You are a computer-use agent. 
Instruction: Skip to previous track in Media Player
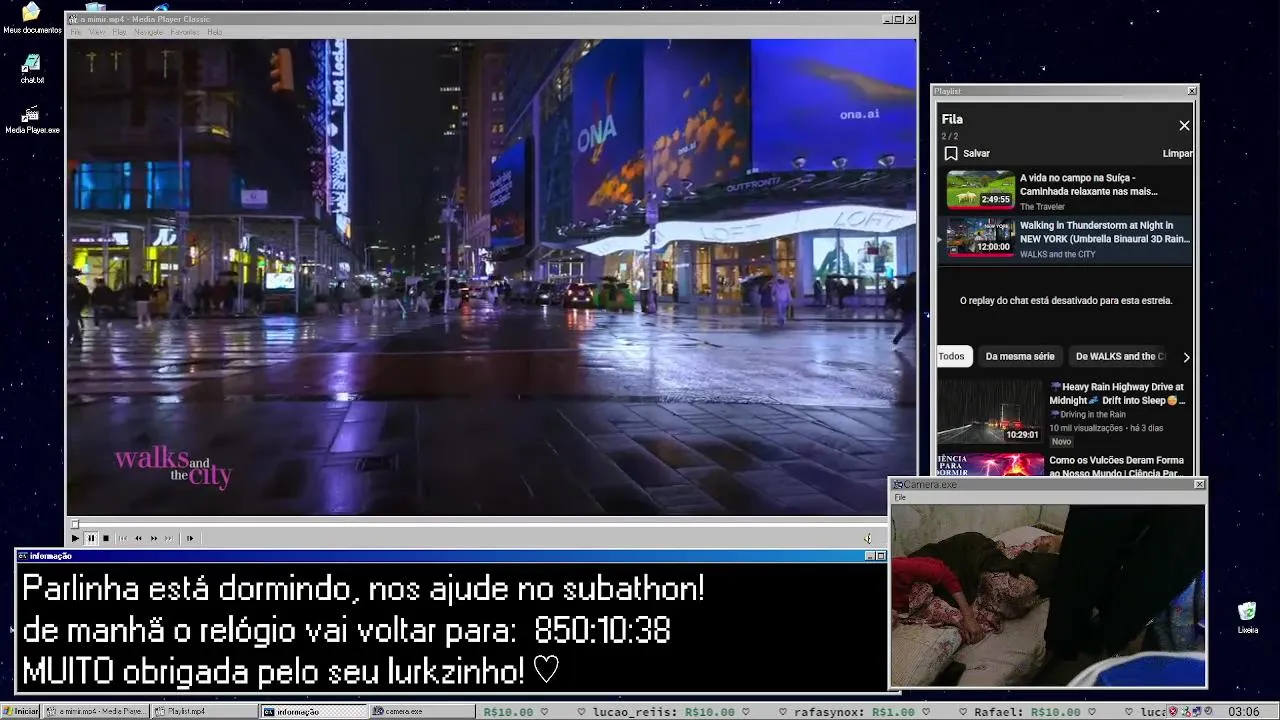[x=123, y=538]
